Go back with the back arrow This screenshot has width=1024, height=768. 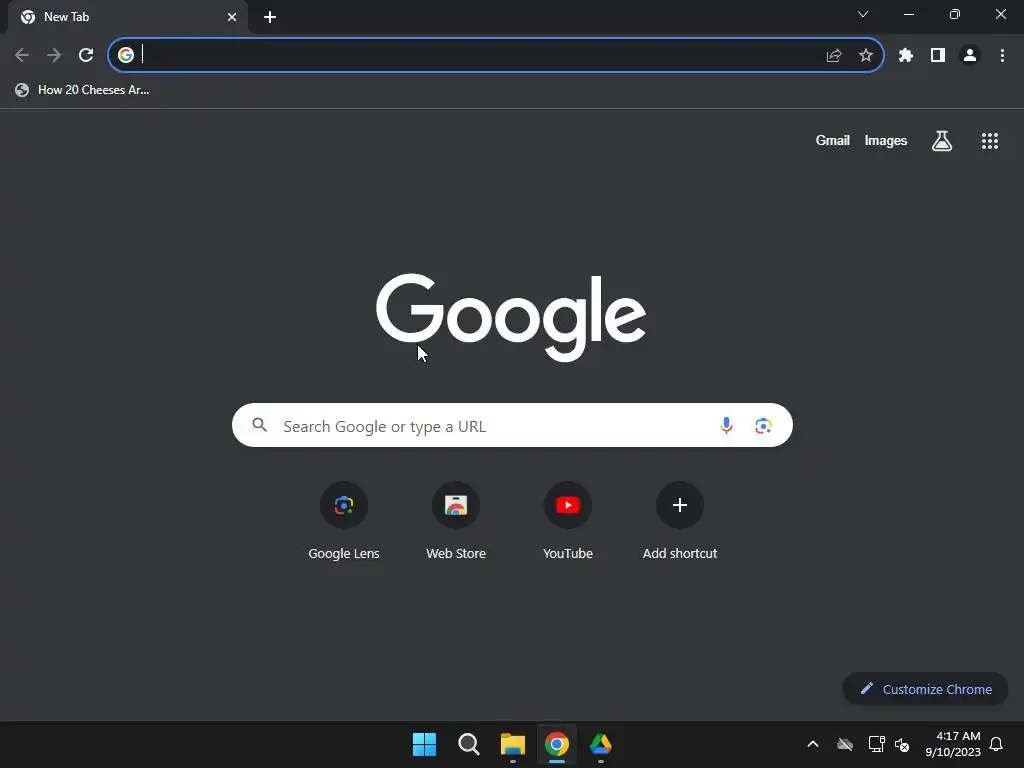[22, 55]
